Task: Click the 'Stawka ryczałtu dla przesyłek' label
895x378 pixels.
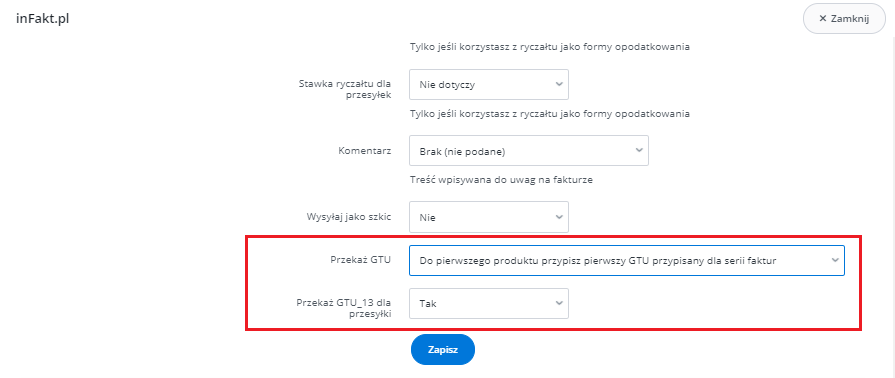Action: point(345,89)
